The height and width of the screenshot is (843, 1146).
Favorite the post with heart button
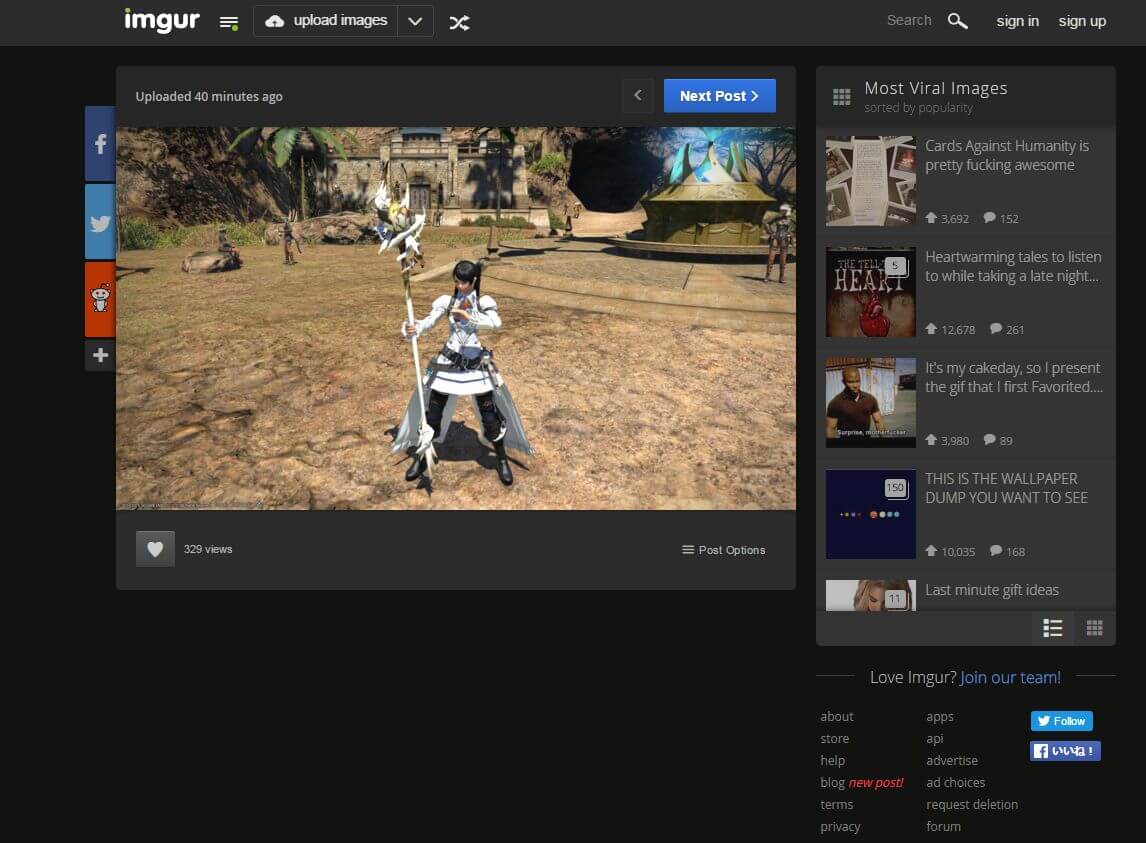pos(155,549)
